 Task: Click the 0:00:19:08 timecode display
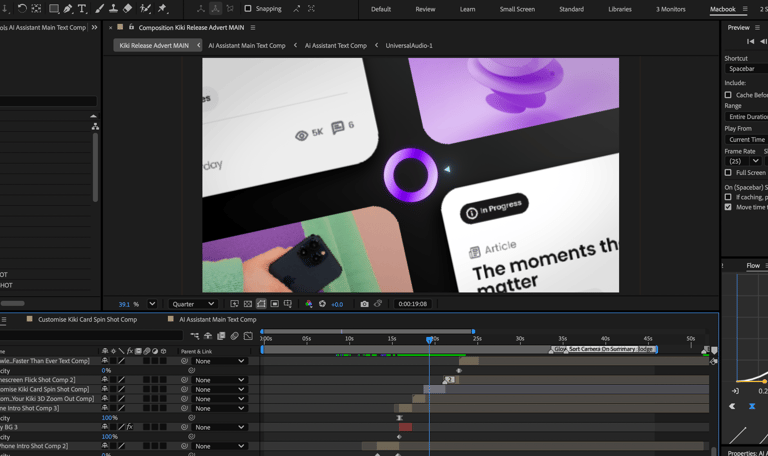tap(412, 304)
